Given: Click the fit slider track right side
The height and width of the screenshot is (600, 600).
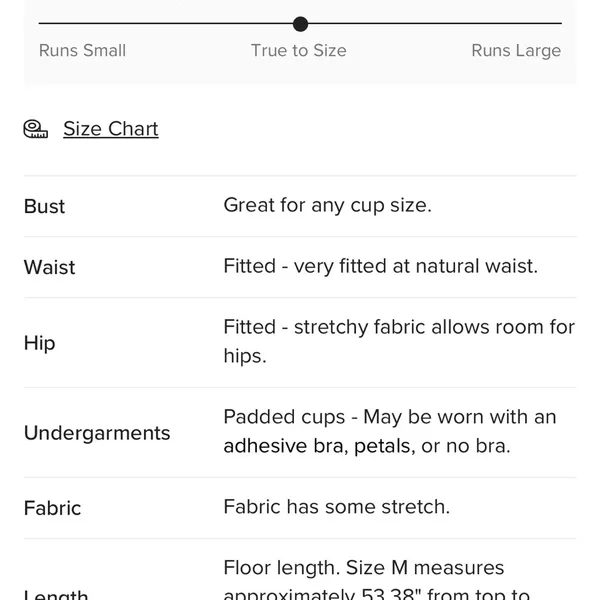Looking at the screenshot, I should [435, 23].
